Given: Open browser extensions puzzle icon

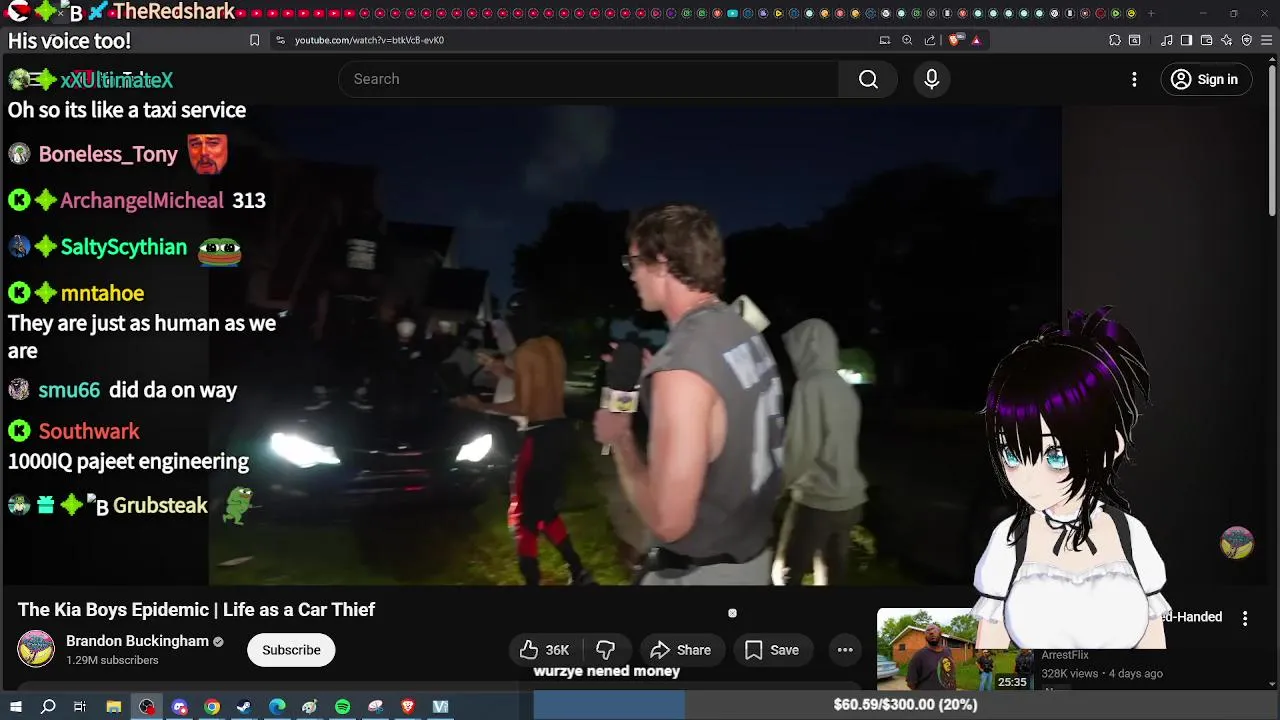Looking at the screenshot, I should [x=1115, y=40].
